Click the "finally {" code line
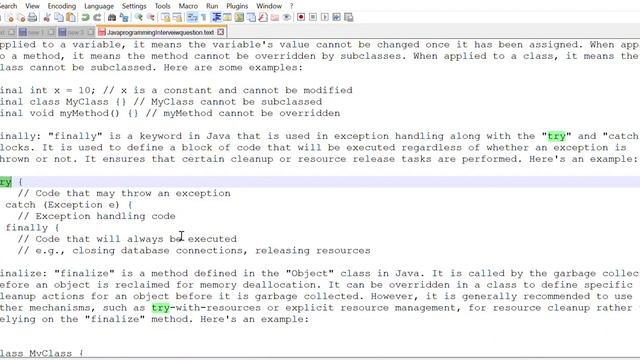This screenshot has width=640, height=360. coord(32,227)
